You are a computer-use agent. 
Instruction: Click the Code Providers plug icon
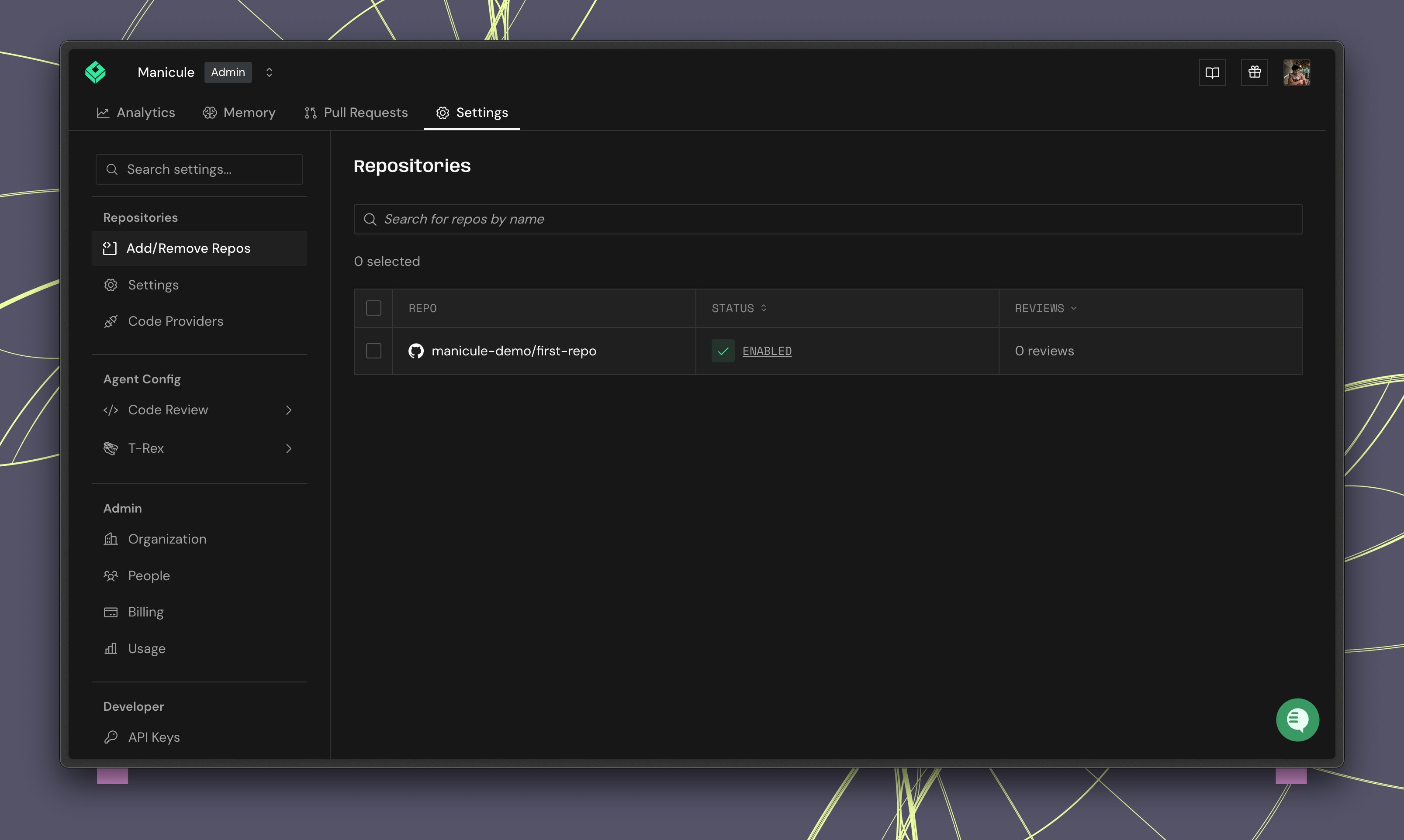tap(111, 321)
